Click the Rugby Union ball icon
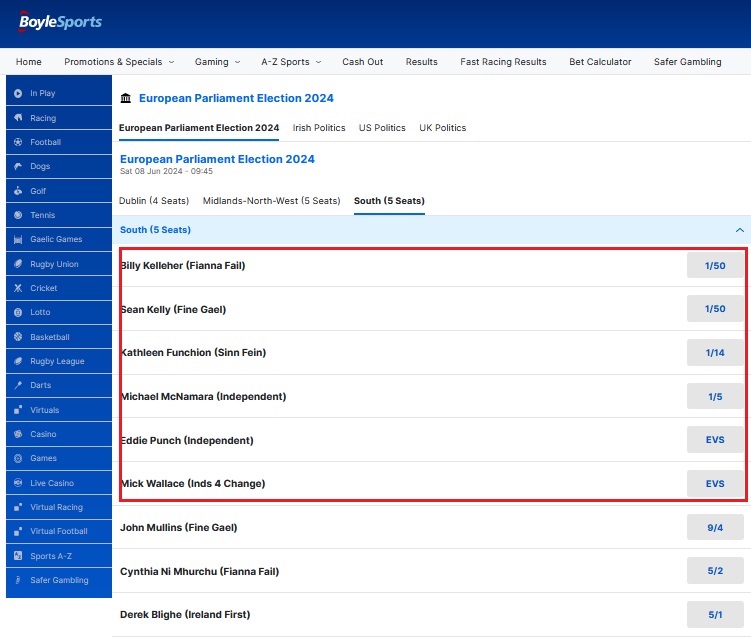 click(18, 264)
